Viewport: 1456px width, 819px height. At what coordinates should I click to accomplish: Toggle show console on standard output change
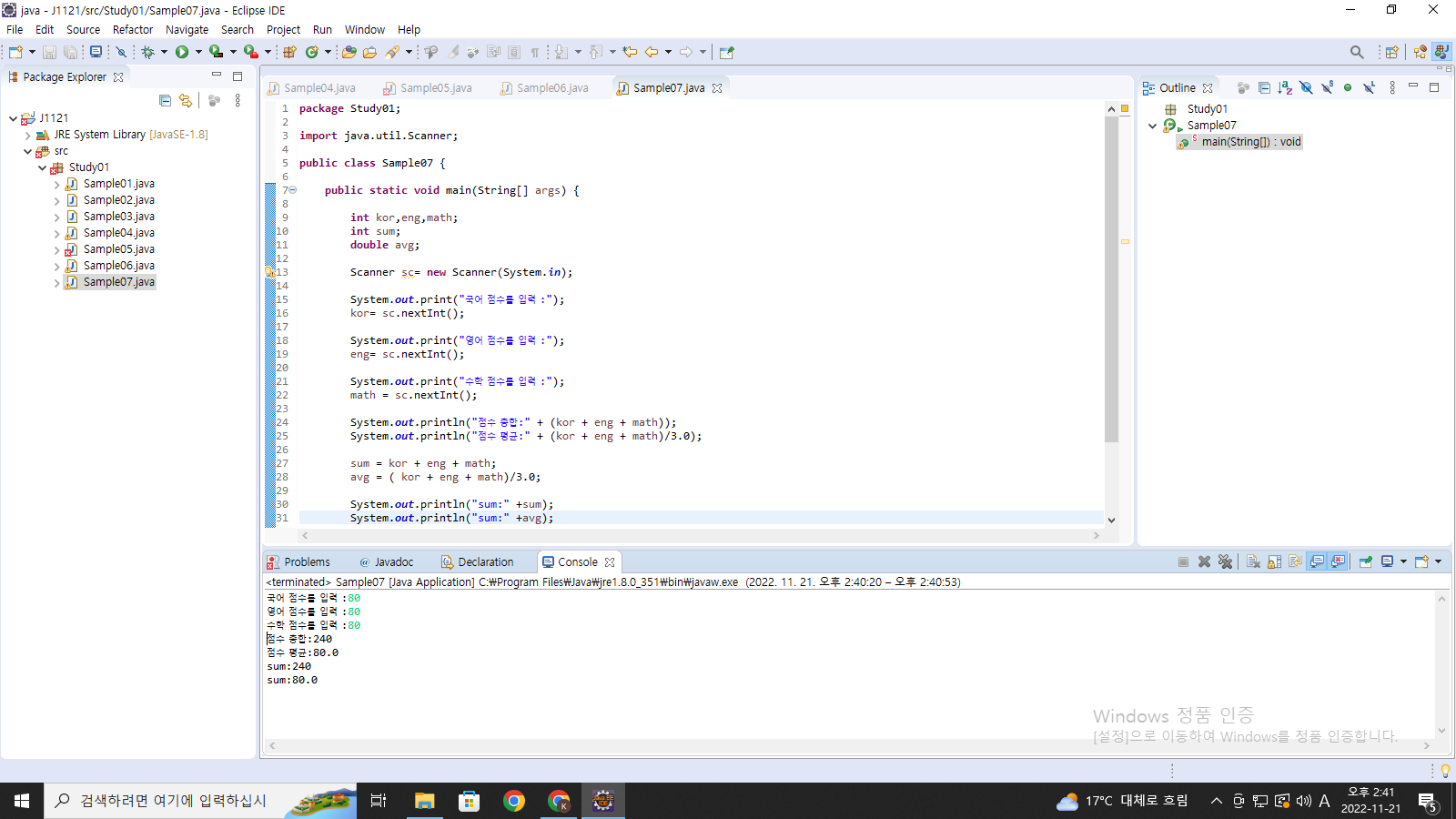click(1317, 561)
